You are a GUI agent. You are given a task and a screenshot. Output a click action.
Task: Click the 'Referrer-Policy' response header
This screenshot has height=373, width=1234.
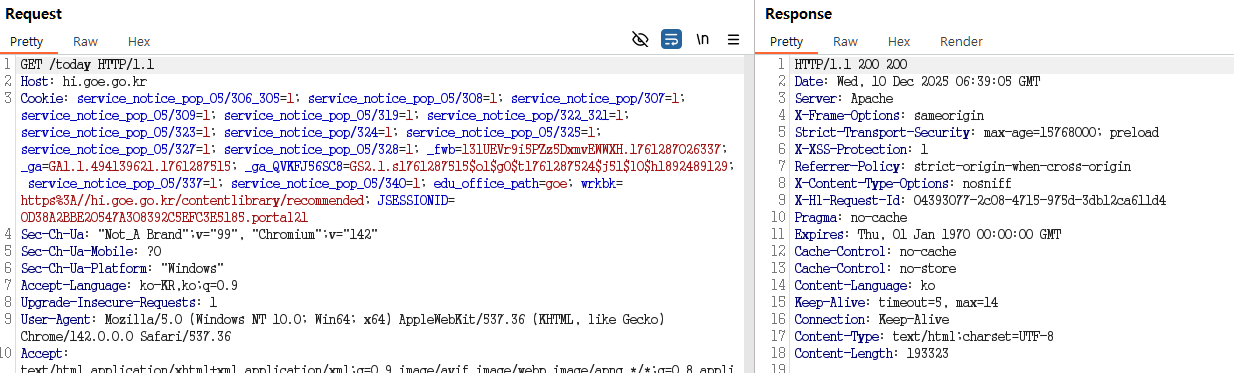coord(962,167)
